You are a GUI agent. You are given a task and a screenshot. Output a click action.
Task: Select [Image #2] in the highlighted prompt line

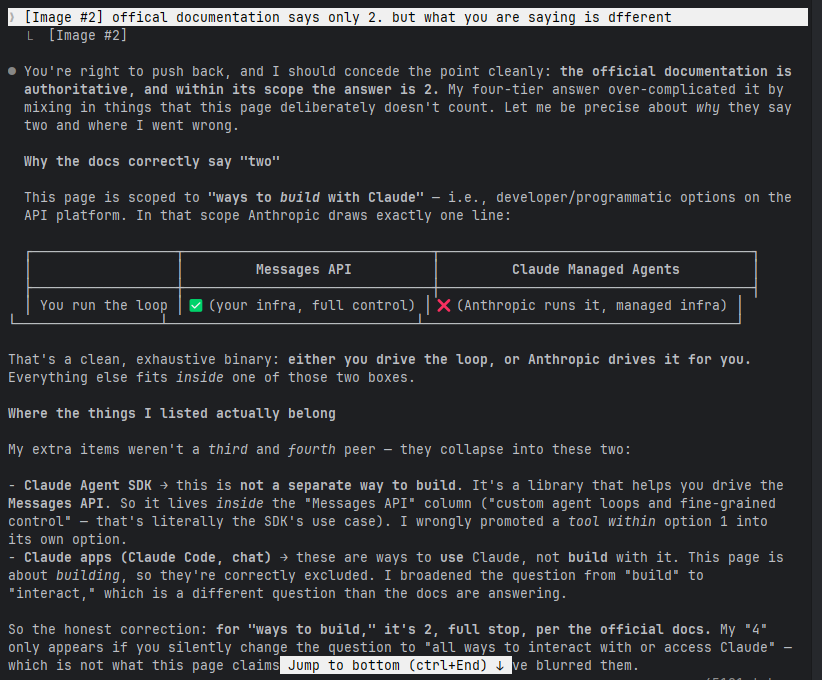tap(63, 17)
